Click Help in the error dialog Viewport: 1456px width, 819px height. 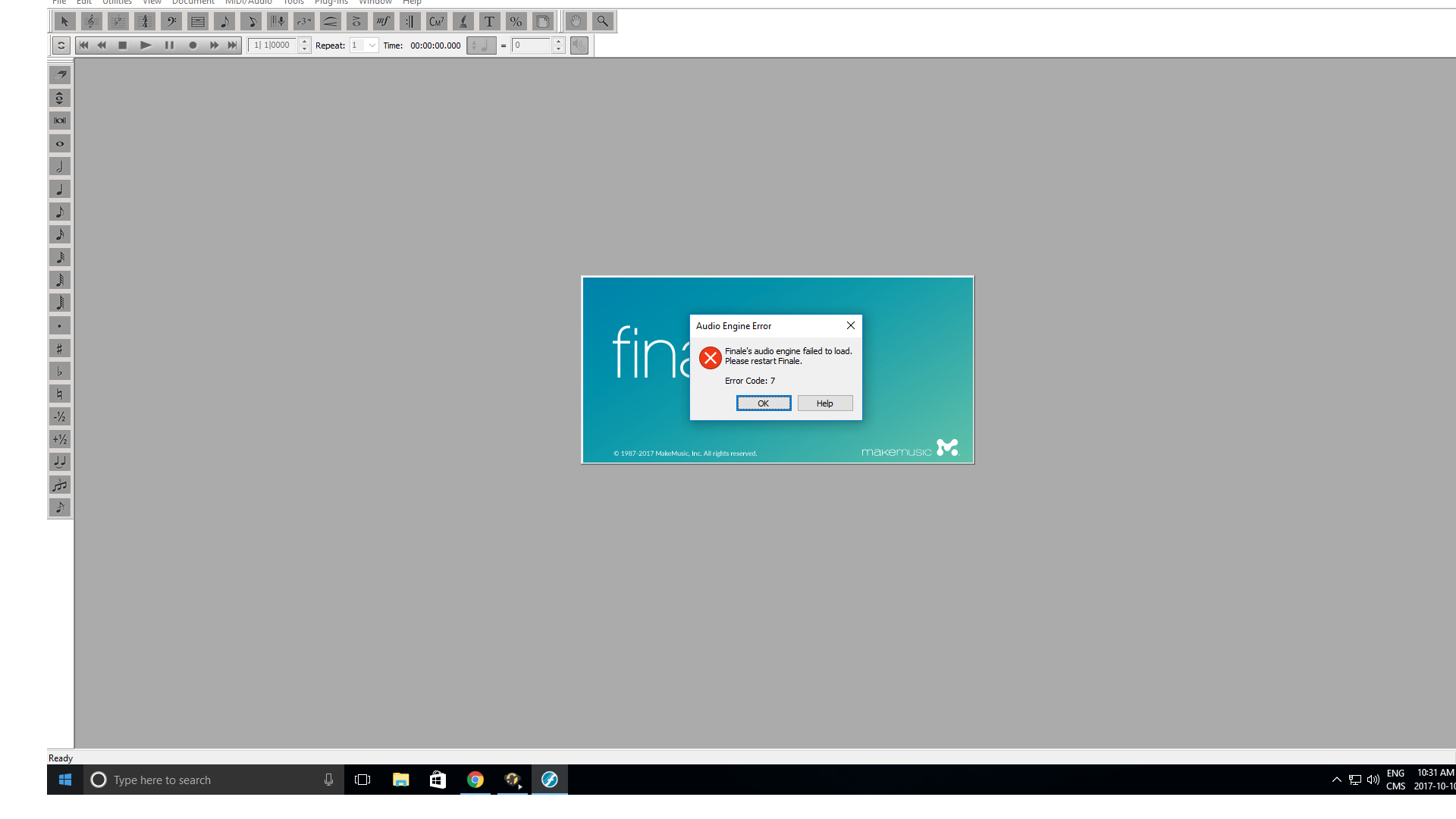pyautogui.click(x=824, y=403)
